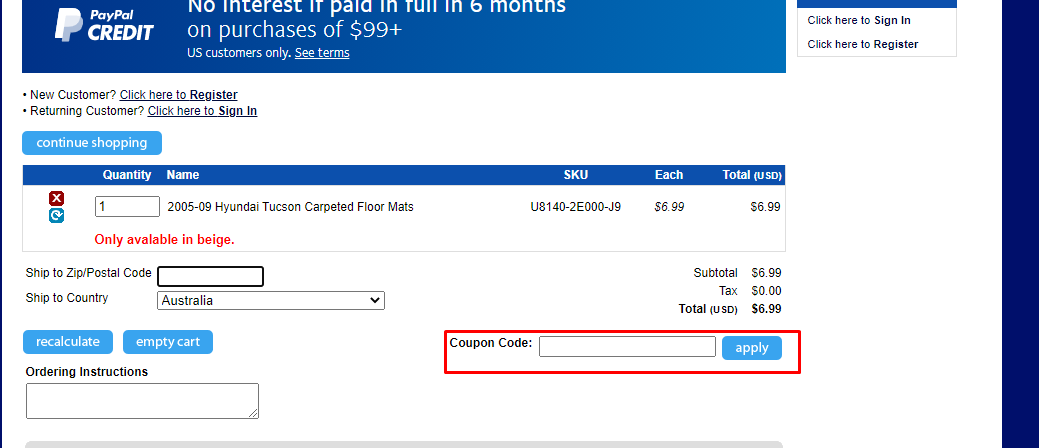The height and width of the screenshot is (448, 1039).
Task: Click the PayPal Credit logo
Action: click(x=104, y=26)
